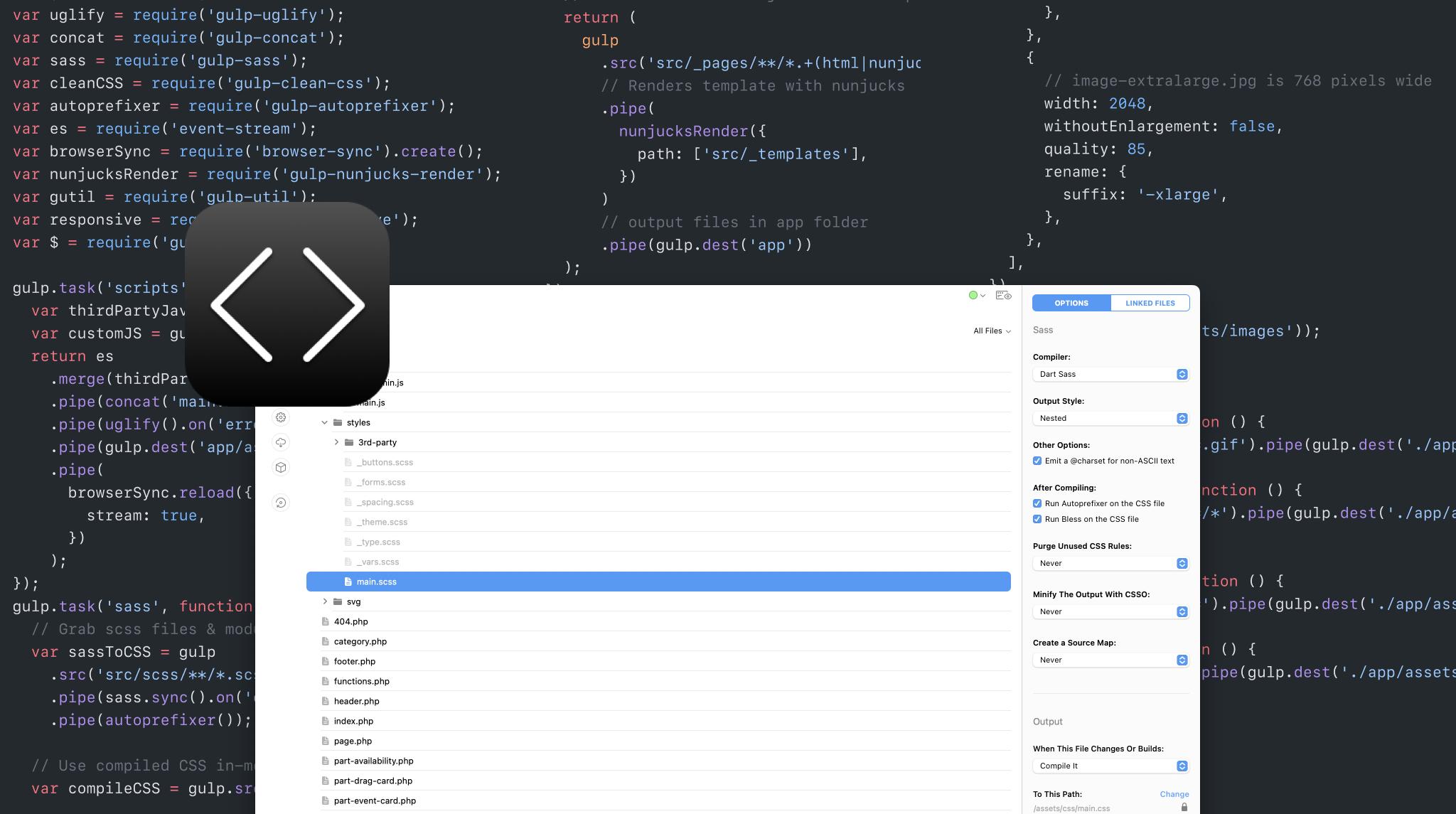Open the packages panel with the box icon
The height and width of the screenshot is (814, 1456).
click(x=281, y=467)
